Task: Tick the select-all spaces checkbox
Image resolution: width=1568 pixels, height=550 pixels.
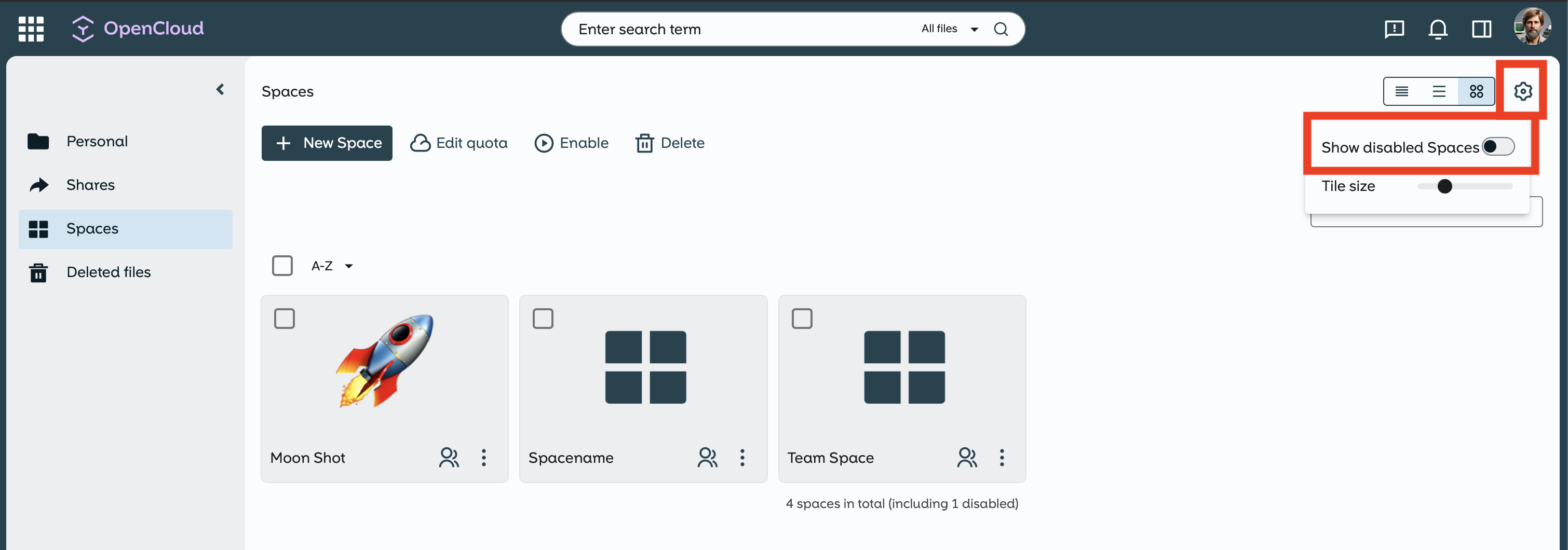Action: coord(282,266)
